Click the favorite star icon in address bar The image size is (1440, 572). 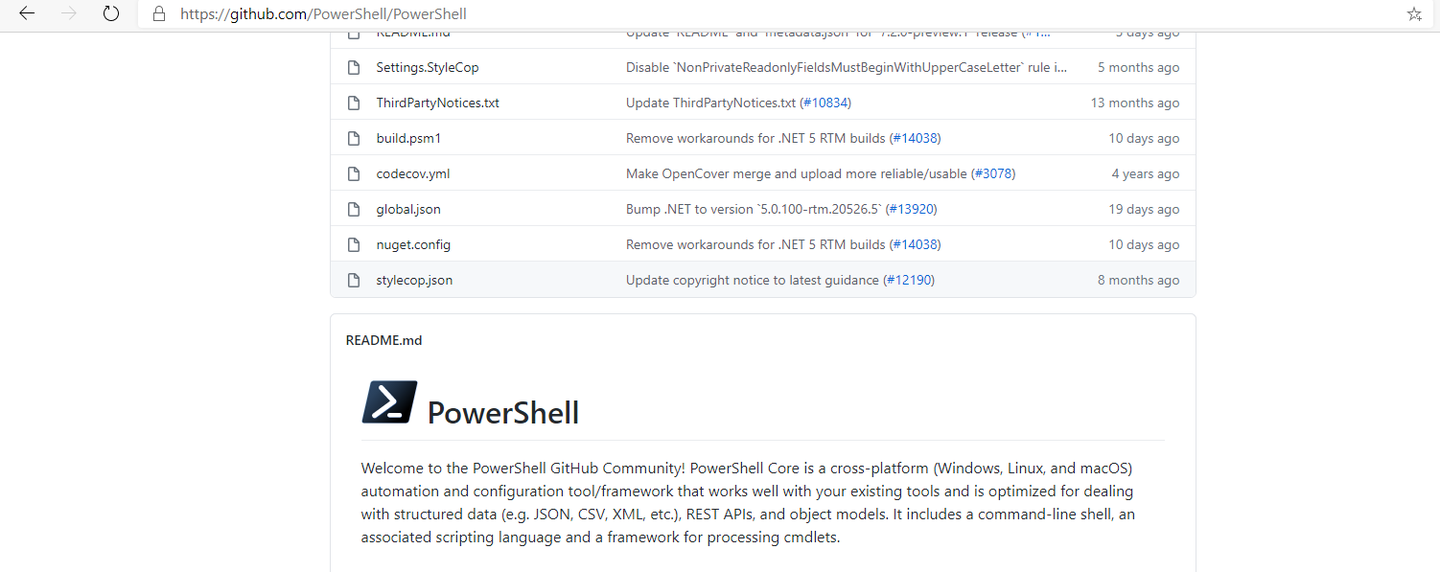click(1414, 14)
